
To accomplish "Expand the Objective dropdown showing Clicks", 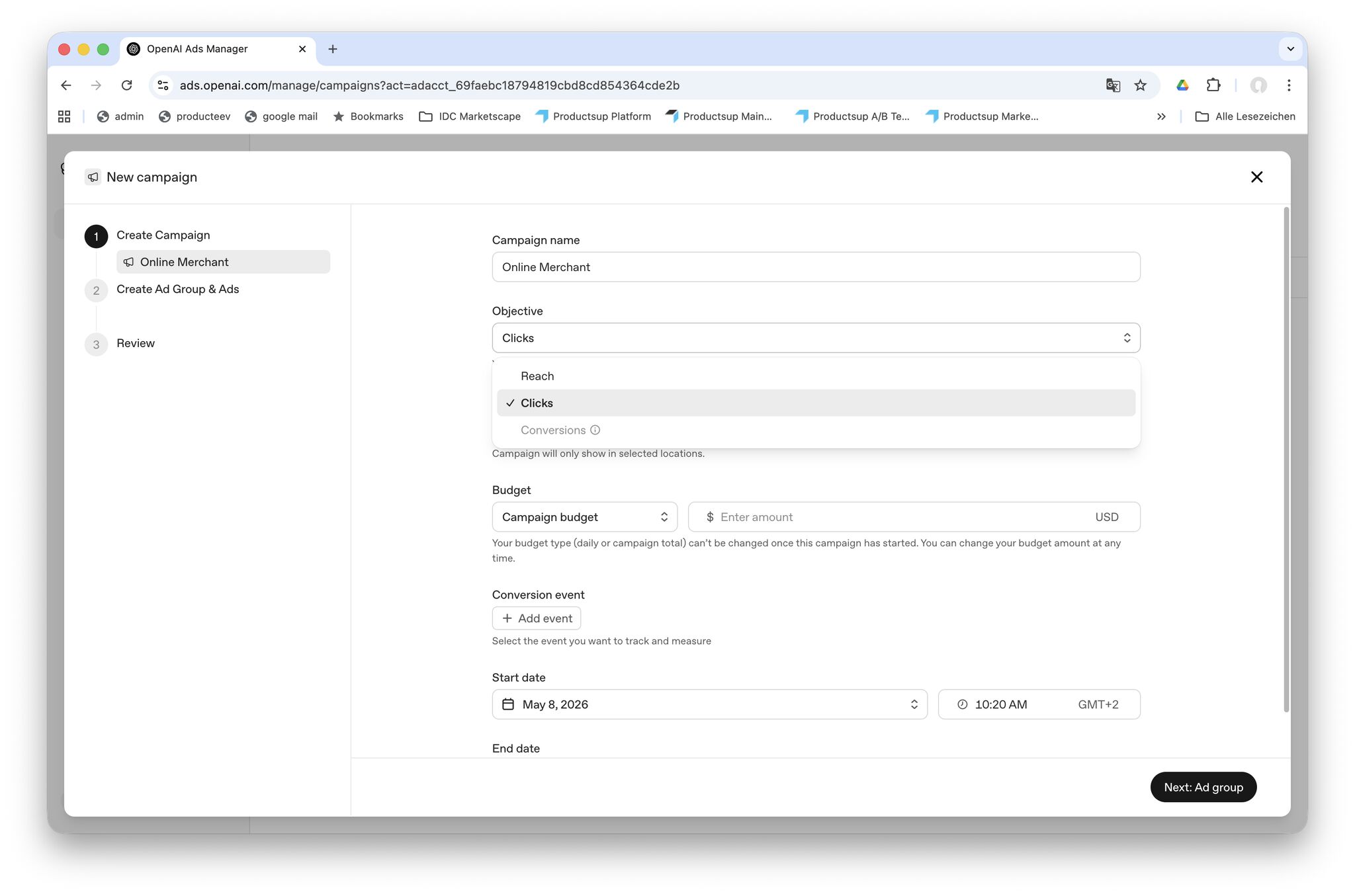I will (x=816, y=338).
